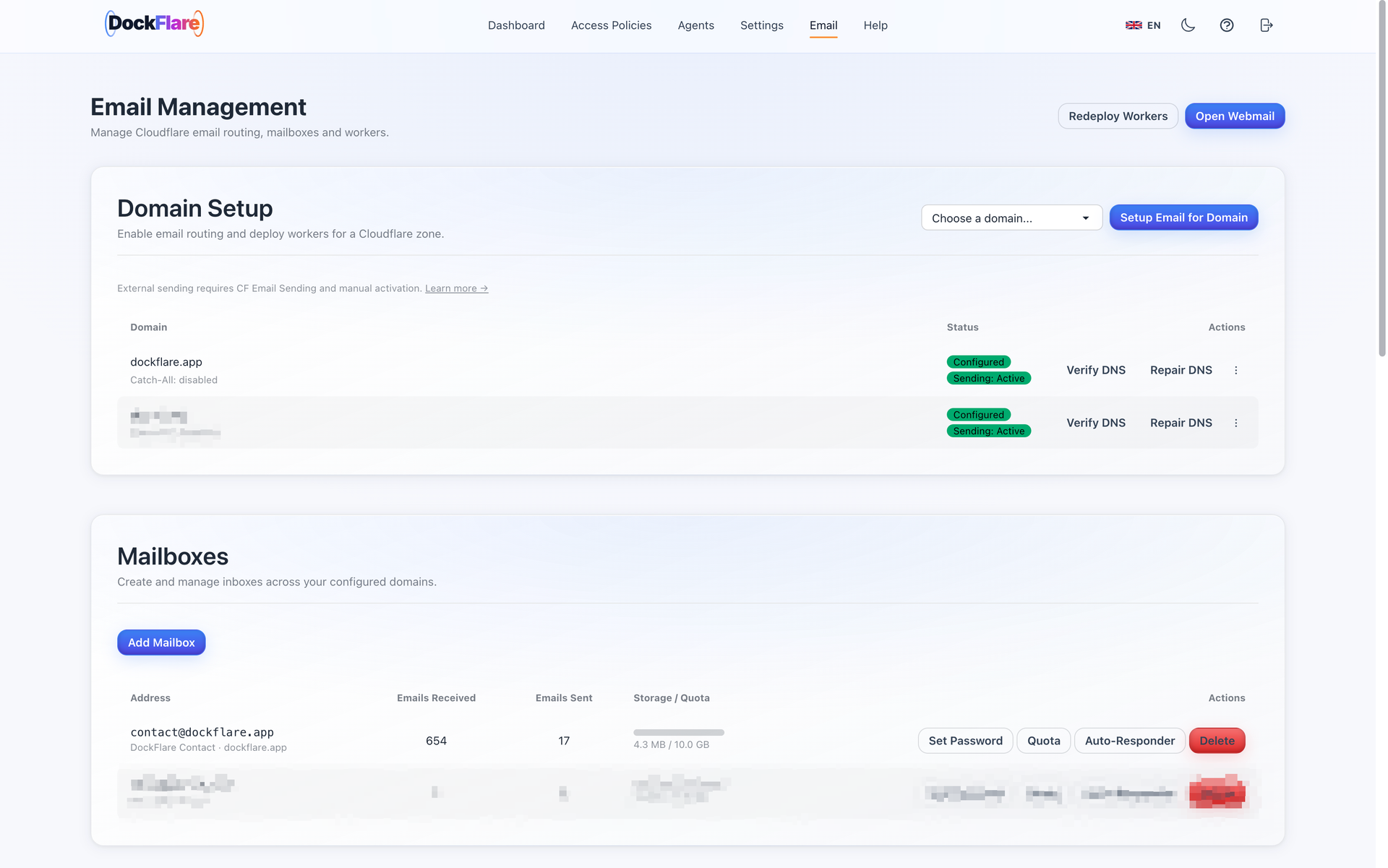Click the Catch-All: disabled text

pyautogui.click(x=173, y=380)
